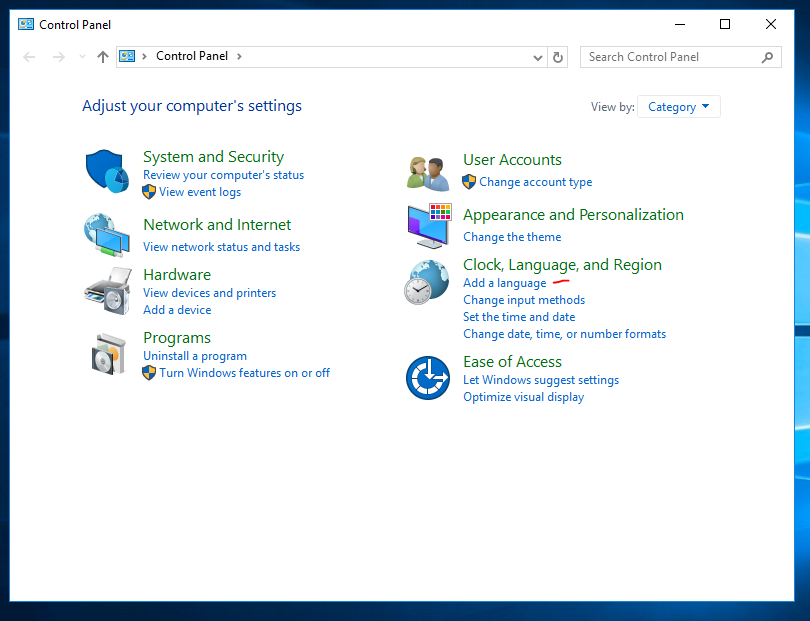Open User Accounts category heading

pyautogui.click(x=512, y=160)
